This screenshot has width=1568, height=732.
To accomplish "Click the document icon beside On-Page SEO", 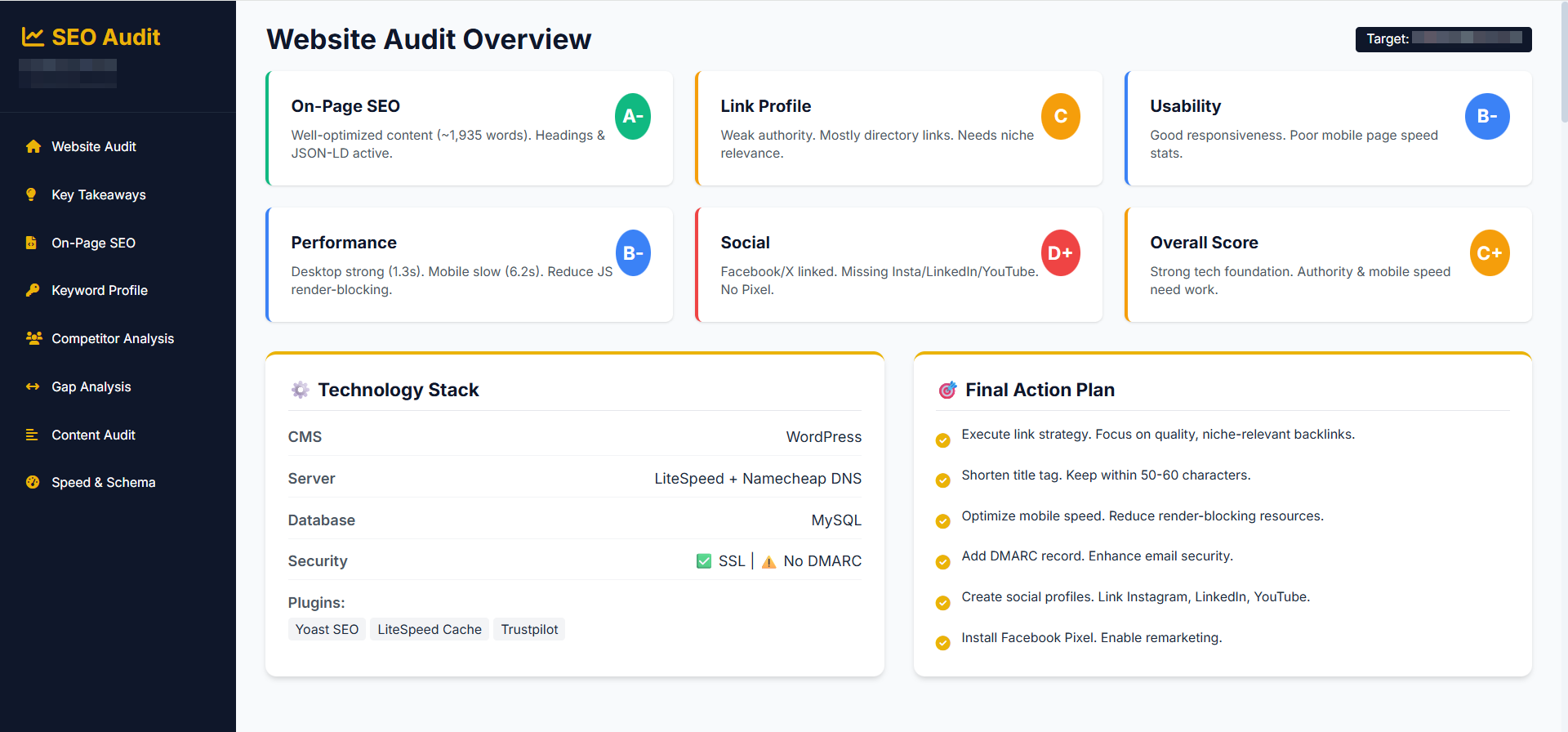I will tap(32, 243).
